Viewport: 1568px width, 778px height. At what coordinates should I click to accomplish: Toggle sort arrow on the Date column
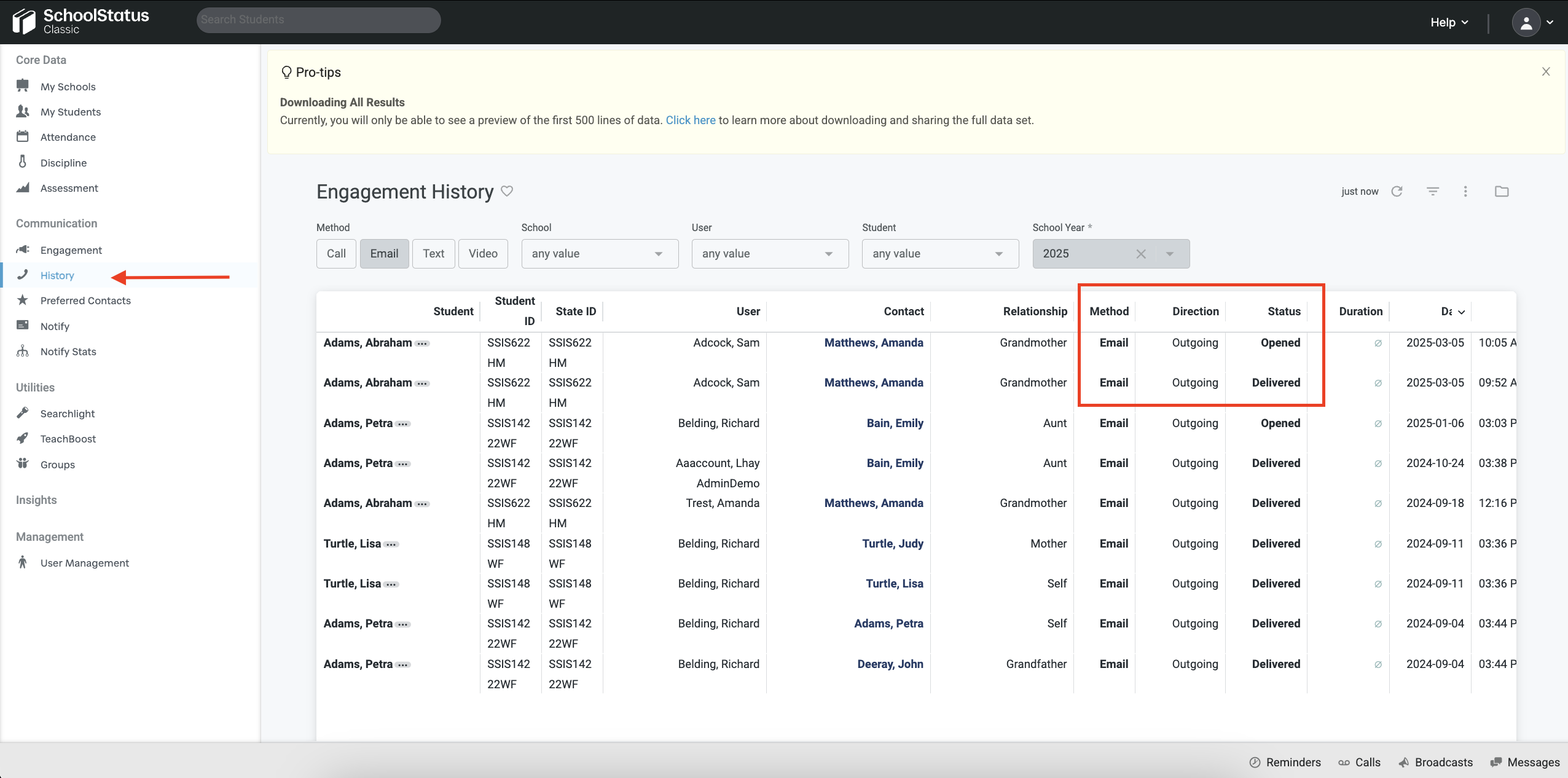tap(1462, 312)
